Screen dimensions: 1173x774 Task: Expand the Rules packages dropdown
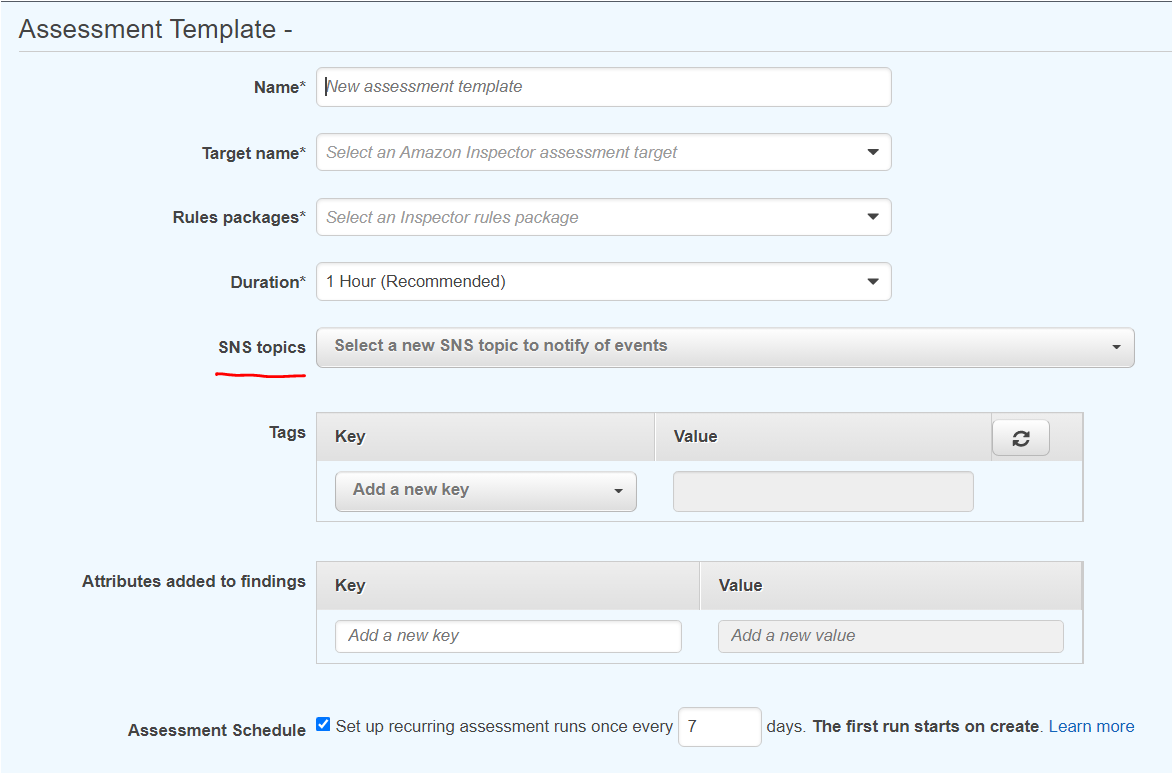click(x=603, y=218)
